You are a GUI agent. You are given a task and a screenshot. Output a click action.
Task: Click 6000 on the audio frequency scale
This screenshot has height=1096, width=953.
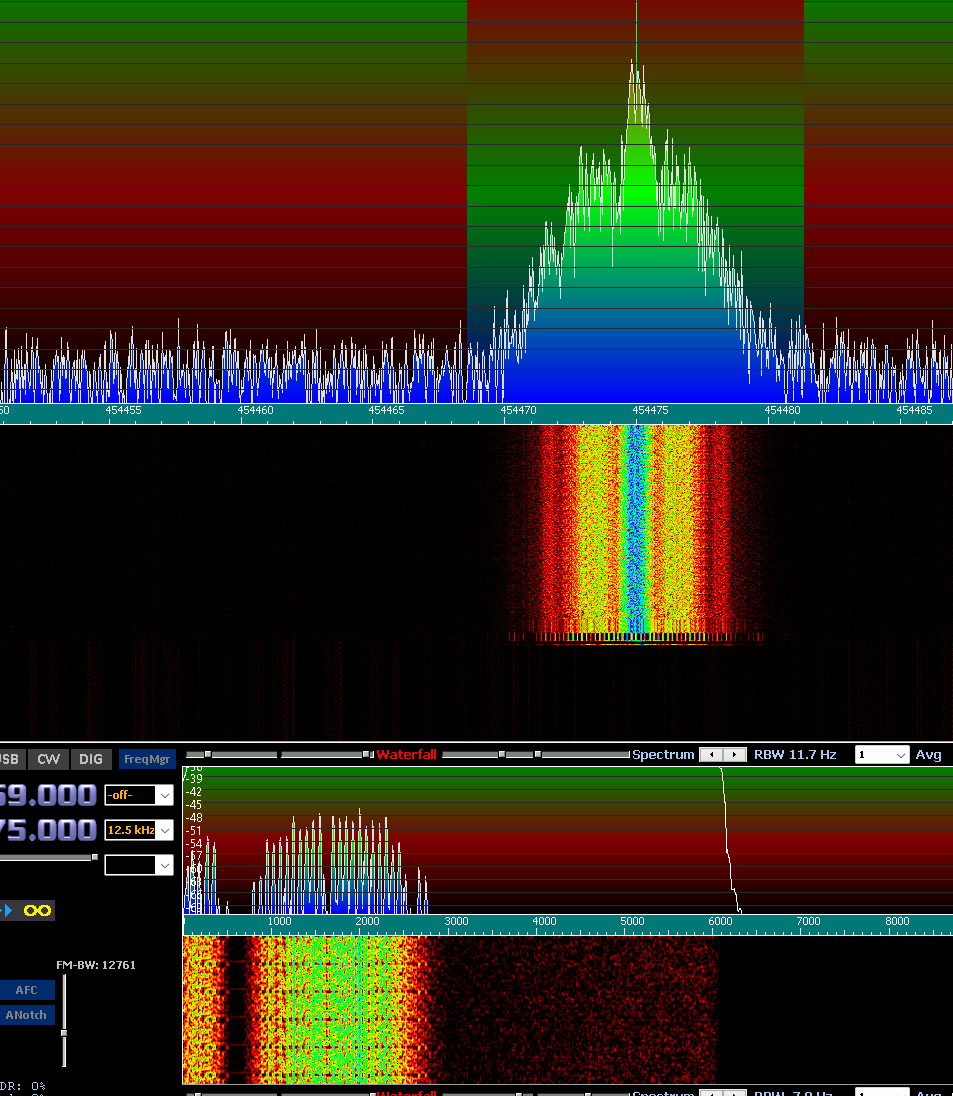coord(720,921)
